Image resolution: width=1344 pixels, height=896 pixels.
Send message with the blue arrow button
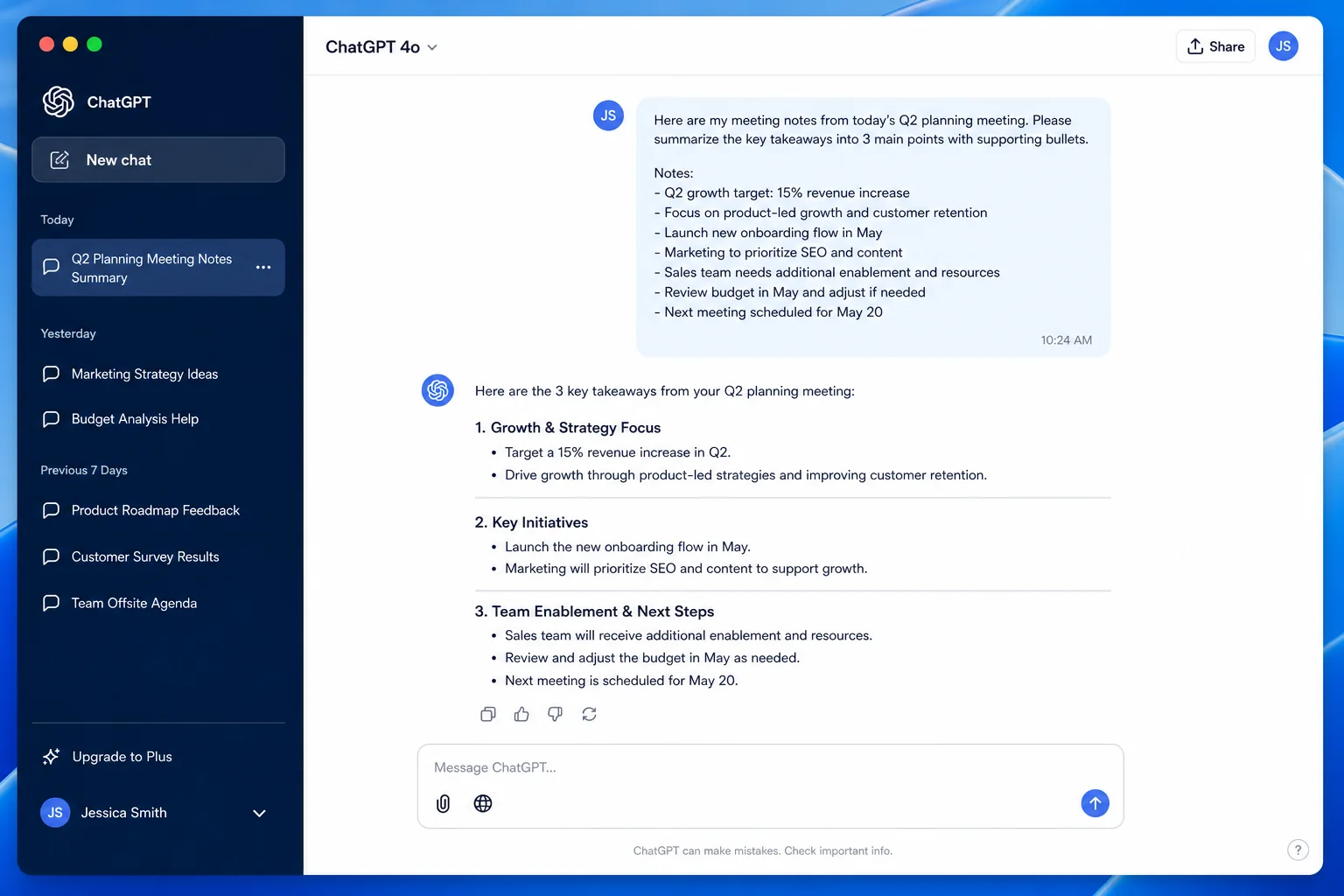tap(1095, 803)
